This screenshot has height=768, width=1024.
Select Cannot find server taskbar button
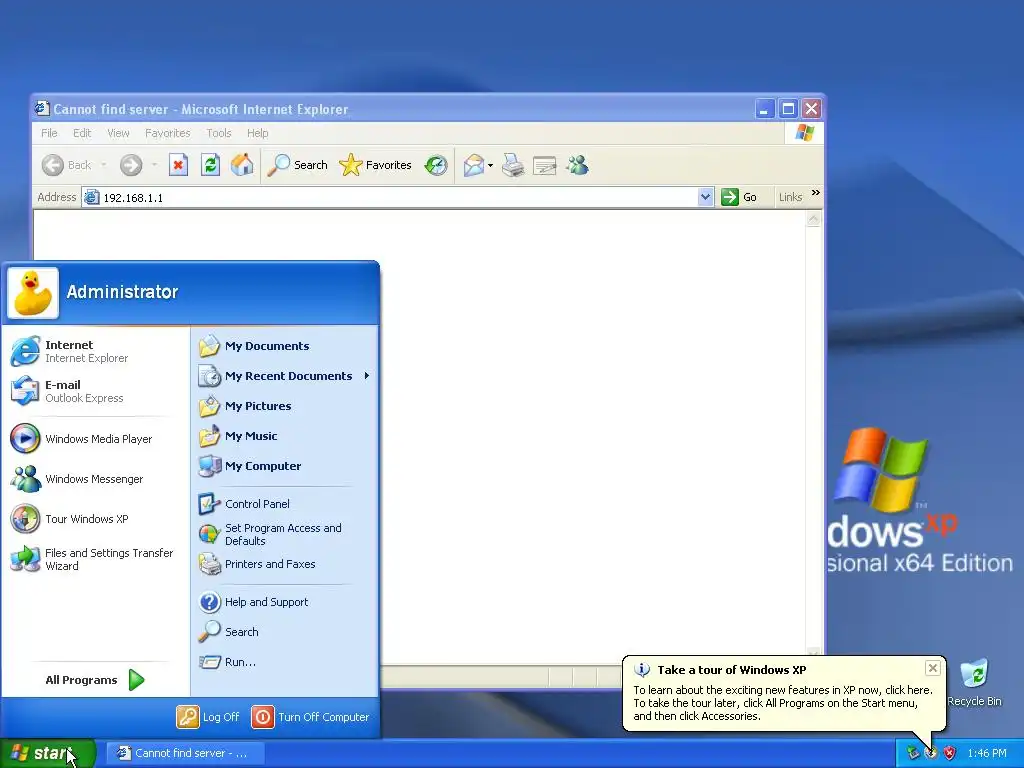[185, 753]
